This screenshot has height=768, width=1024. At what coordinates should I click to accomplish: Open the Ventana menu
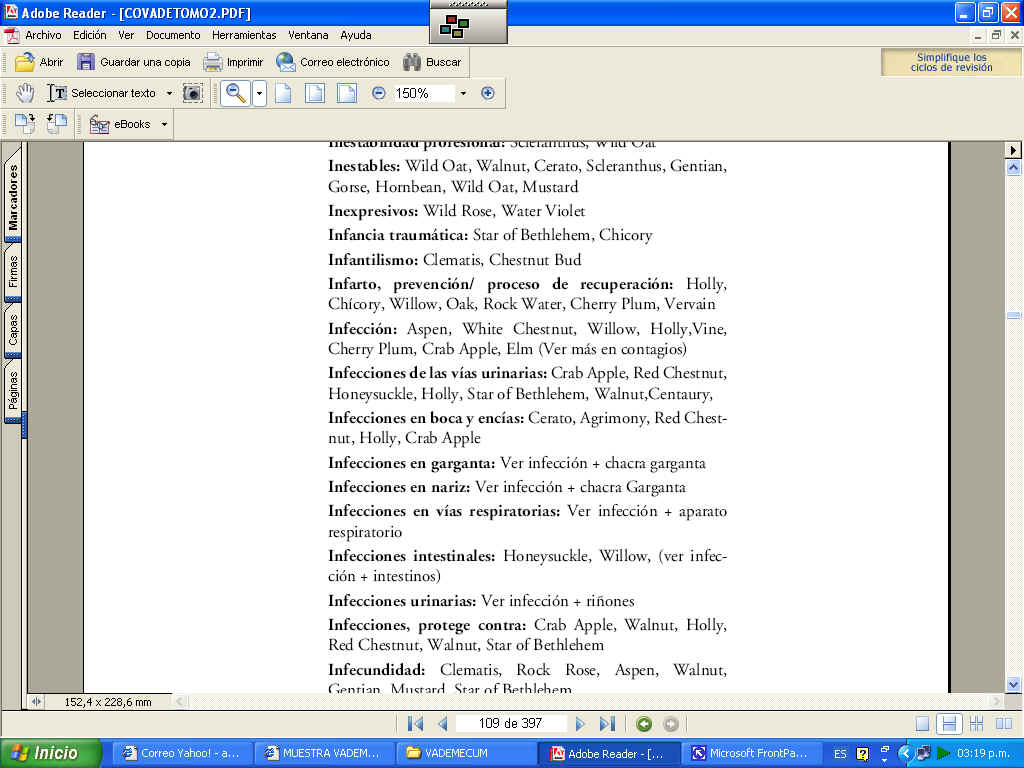(x=308, y=35)
